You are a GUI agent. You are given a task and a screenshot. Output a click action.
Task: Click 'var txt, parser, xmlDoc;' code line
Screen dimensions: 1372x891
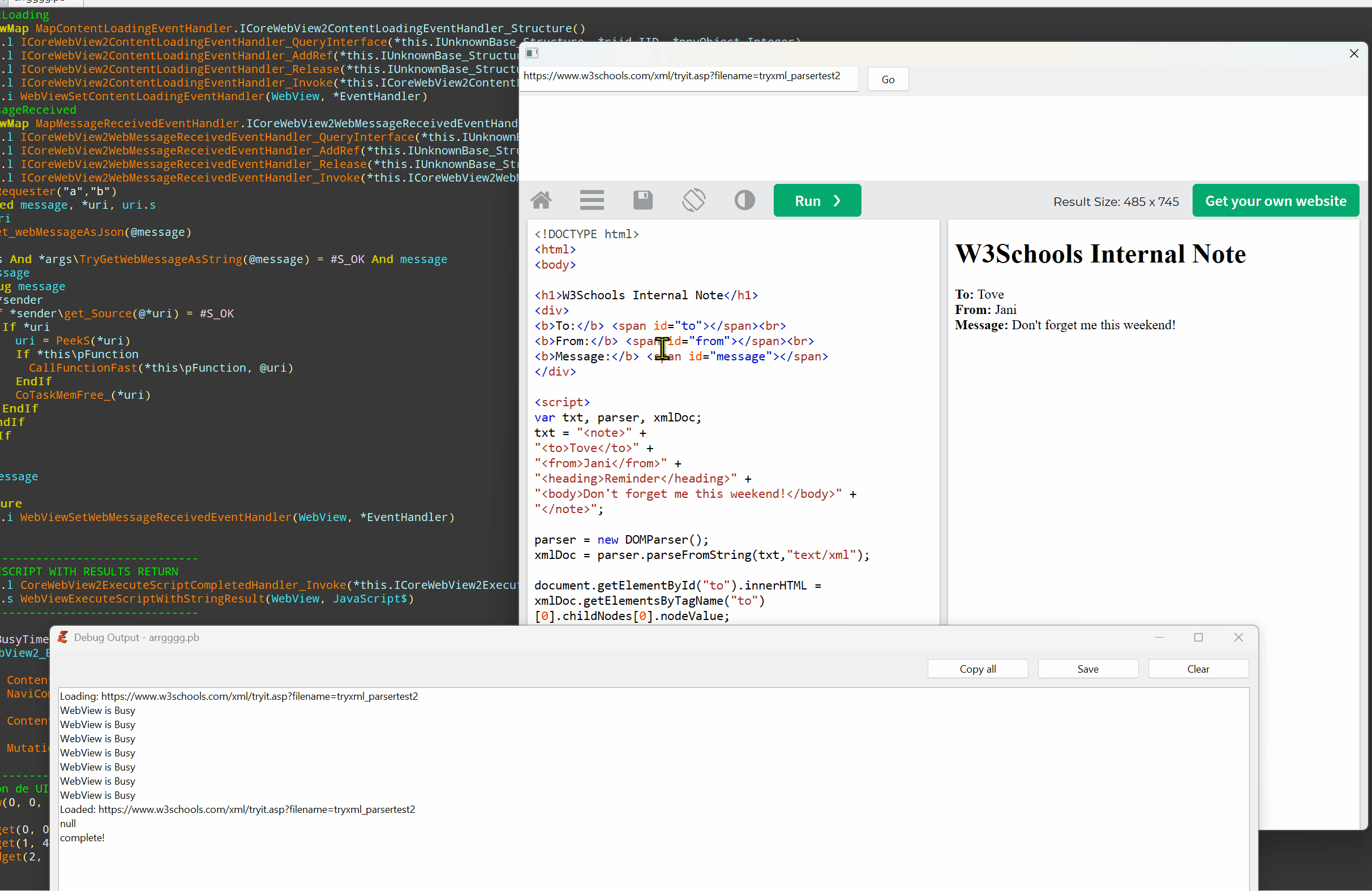pos(618,418)
